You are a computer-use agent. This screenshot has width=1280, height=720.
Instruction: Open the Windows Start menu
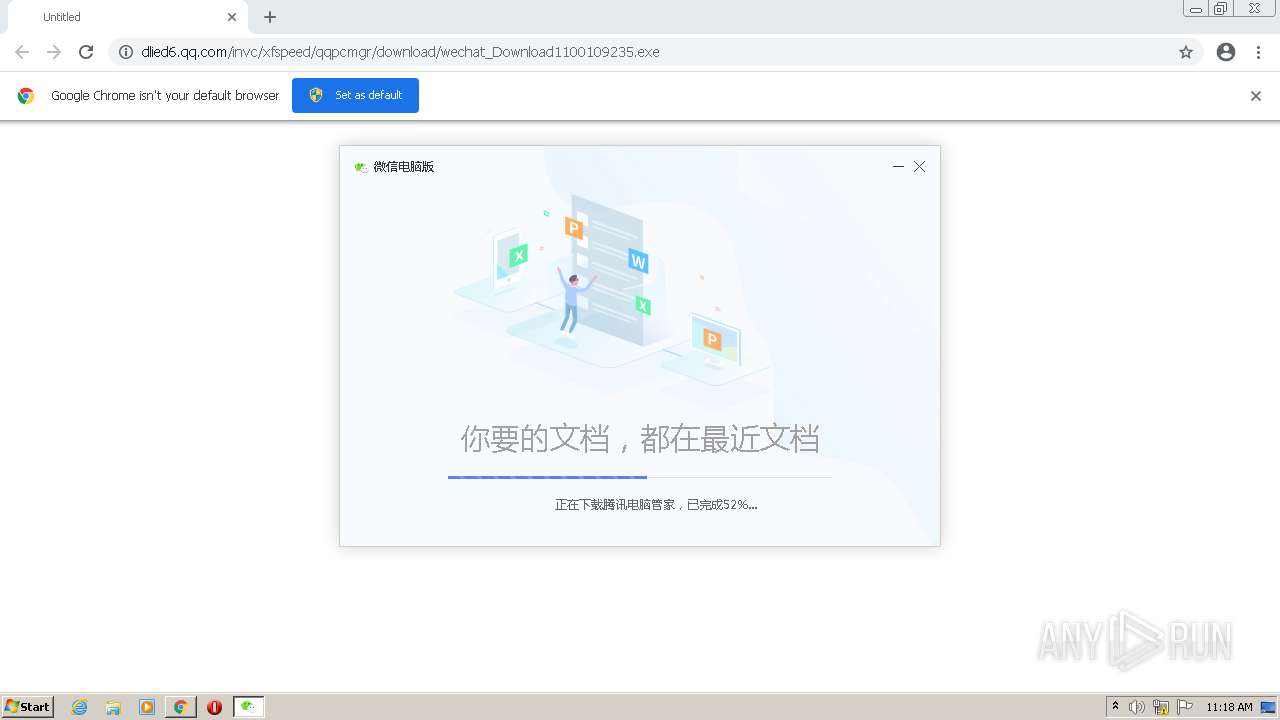click(28, 707)
